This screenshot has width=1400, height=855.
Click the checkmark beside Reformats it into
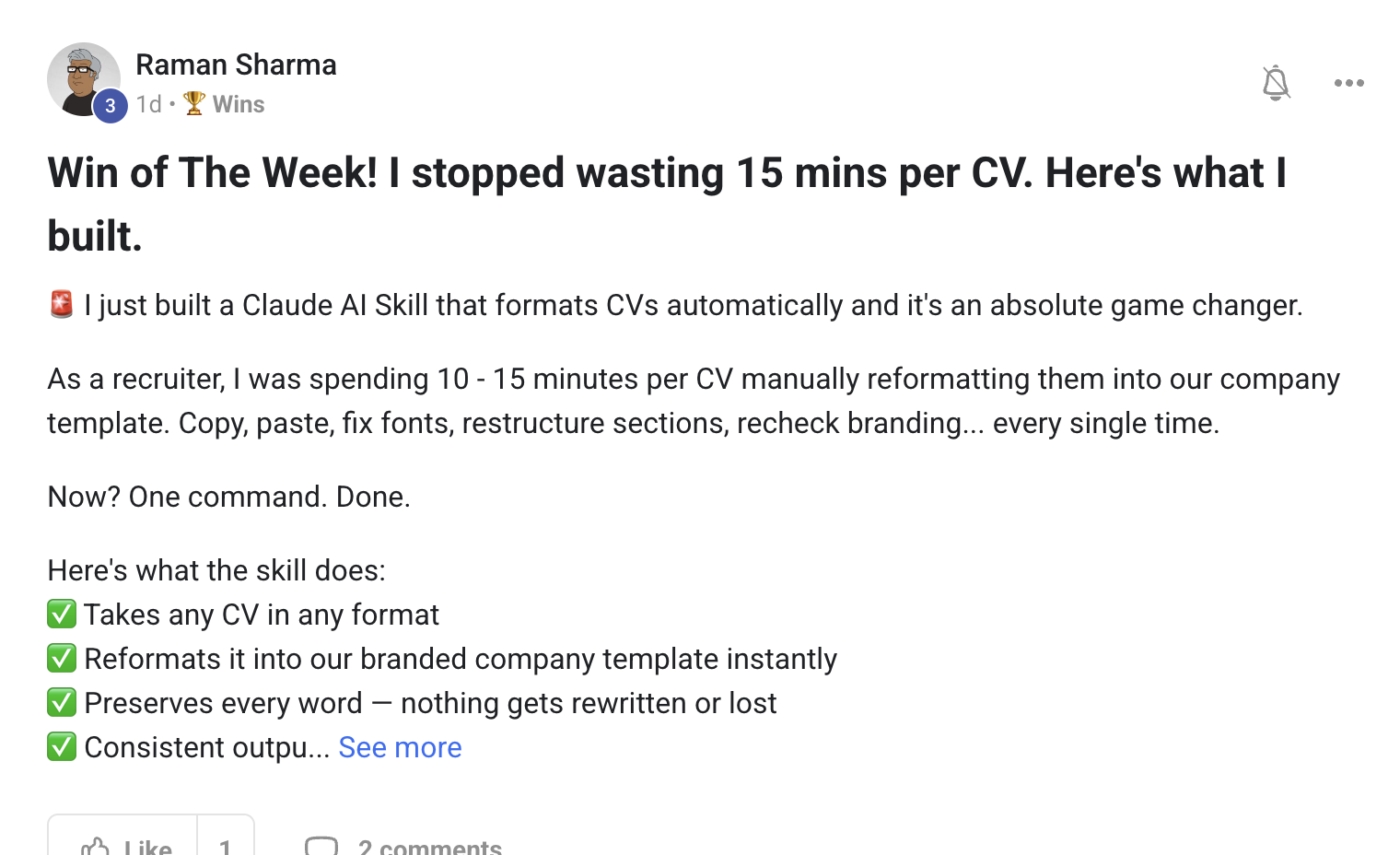coord(62,658)
